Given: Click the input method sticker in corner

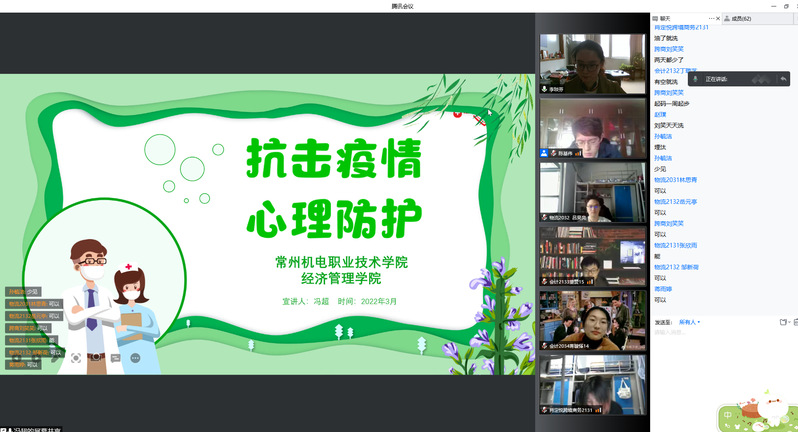Looking at the screenshot, I should tap(755, 414).
